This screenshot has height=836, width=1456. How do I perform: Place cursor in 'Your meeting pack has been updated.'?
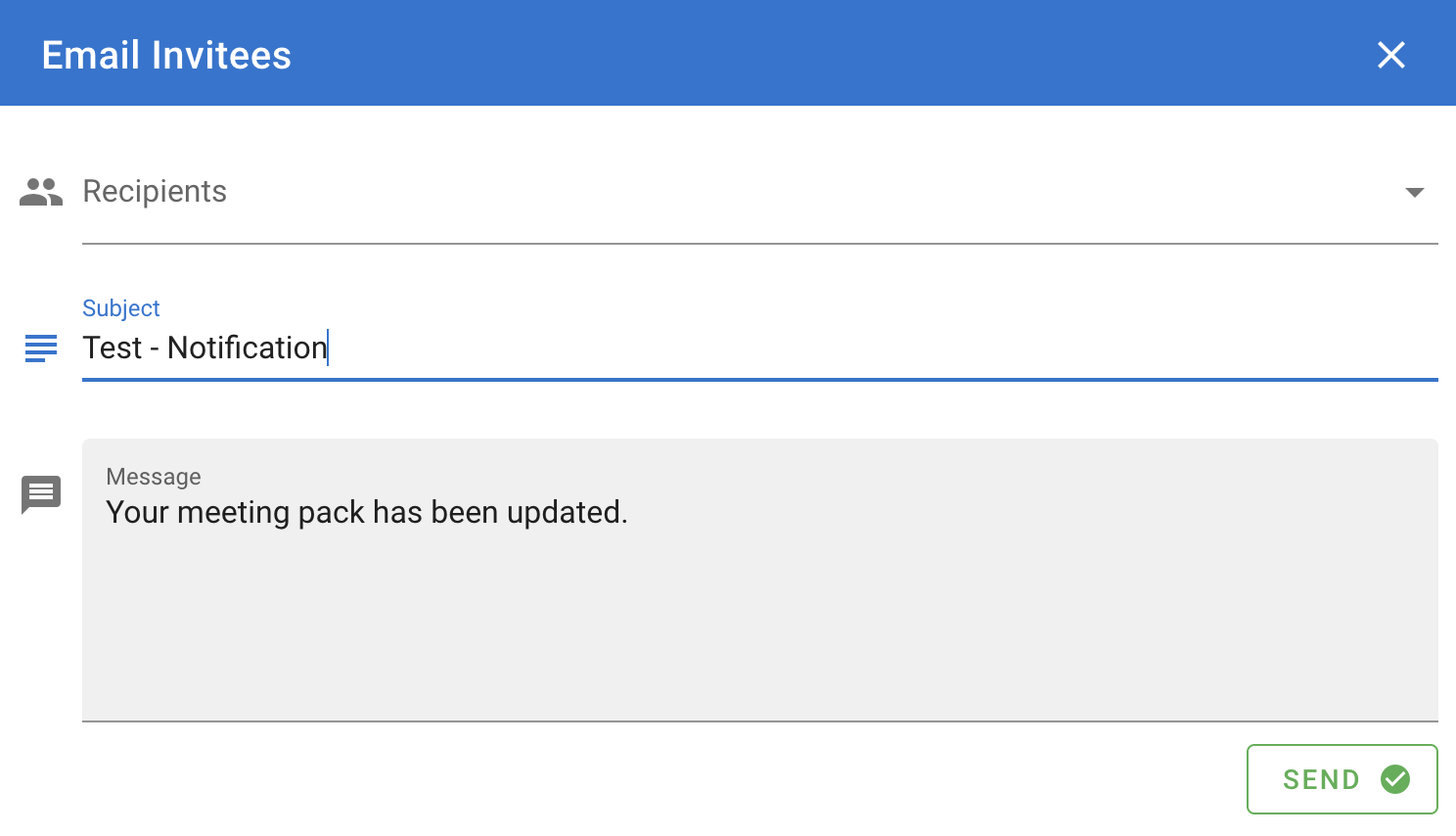pos(367,512)
